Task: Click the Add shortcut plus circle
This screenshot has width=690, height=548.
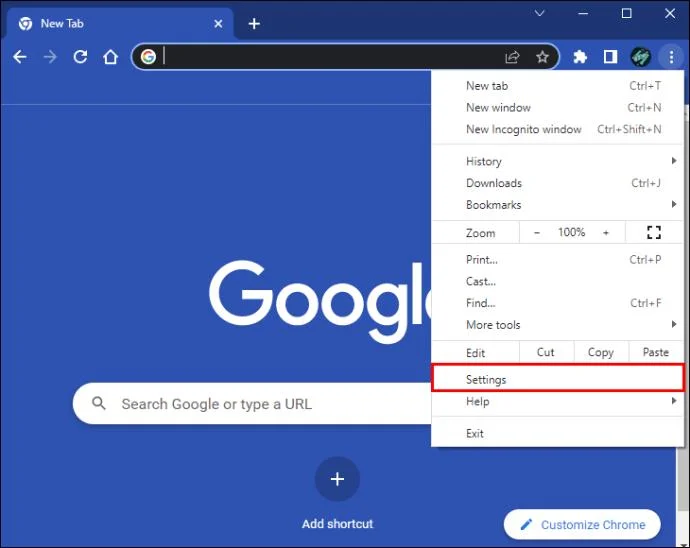Action: 337,479
